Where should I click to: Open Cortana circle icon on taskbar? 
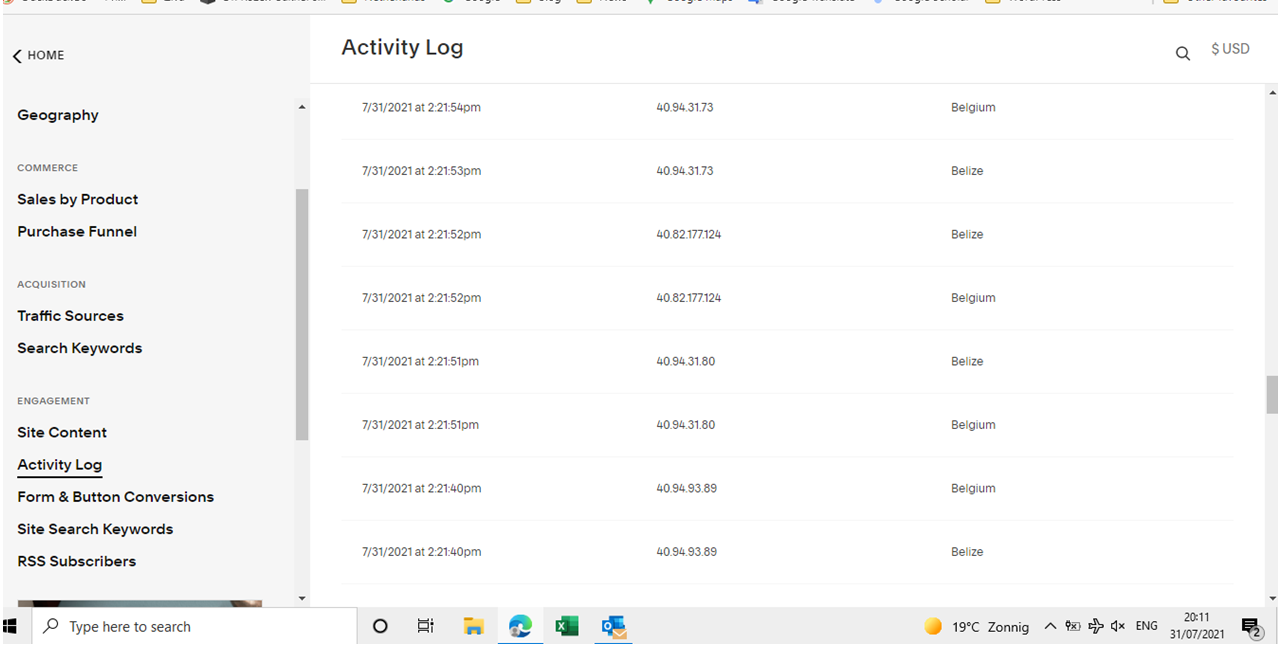tap(380, 626)
